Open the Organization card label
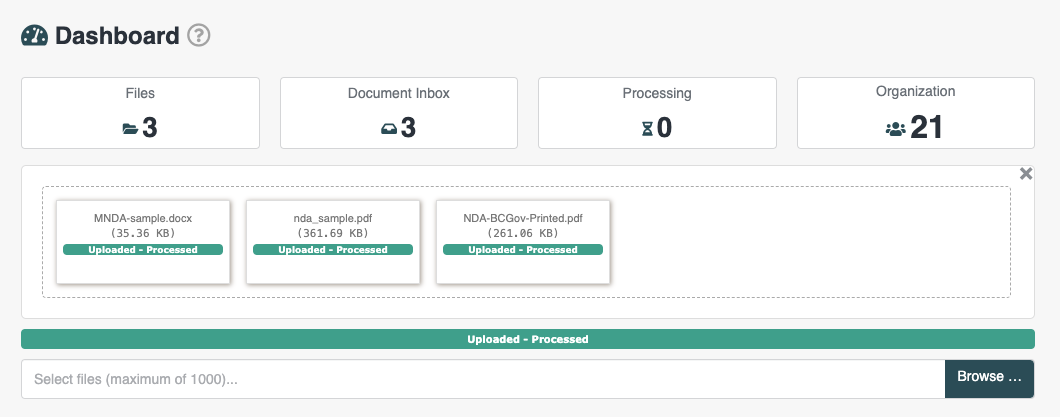The width and height of the screenshot is (1060, 417). click(915, 91)
